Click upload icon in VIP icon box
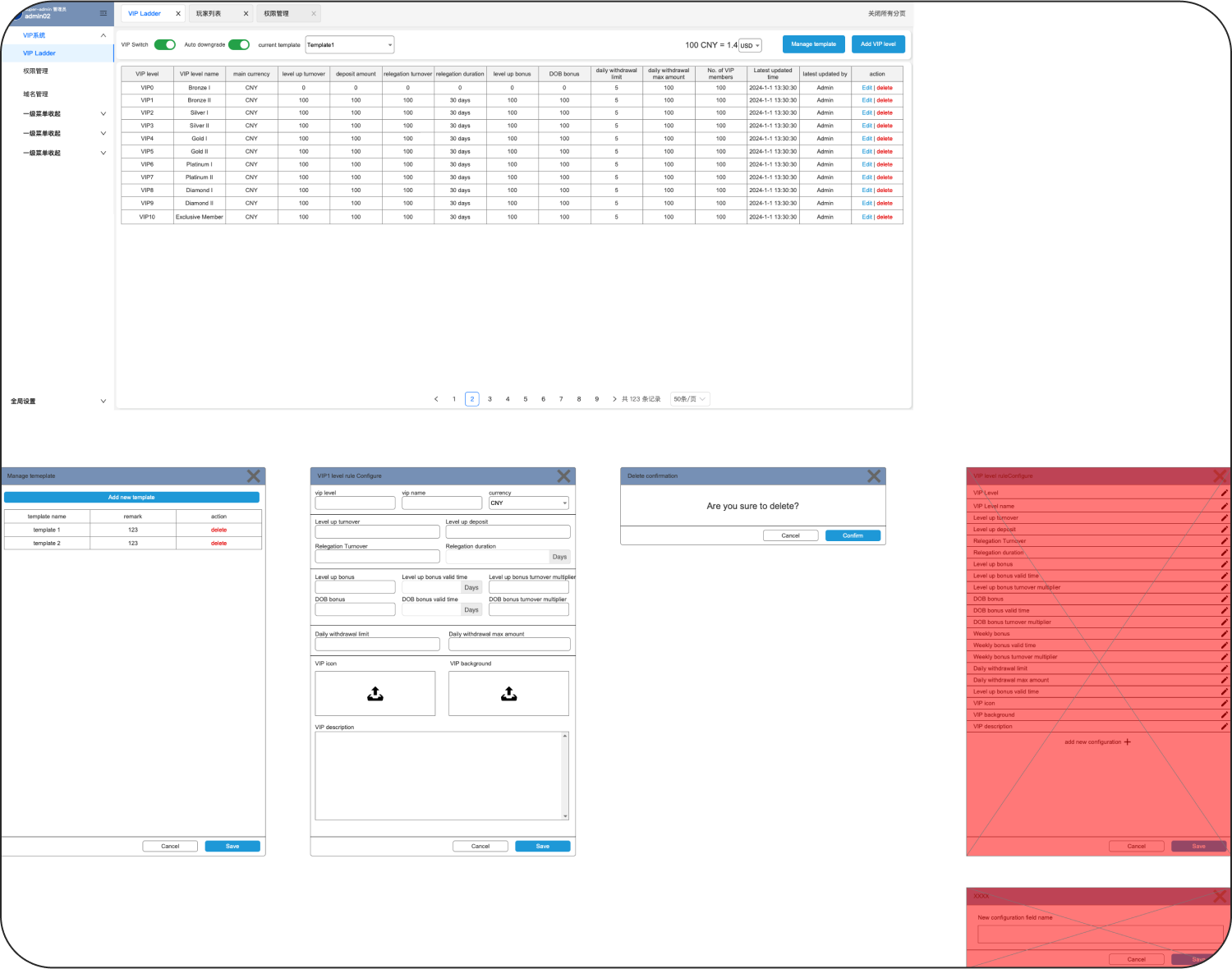1232x969 pixels. pos(375,694)
